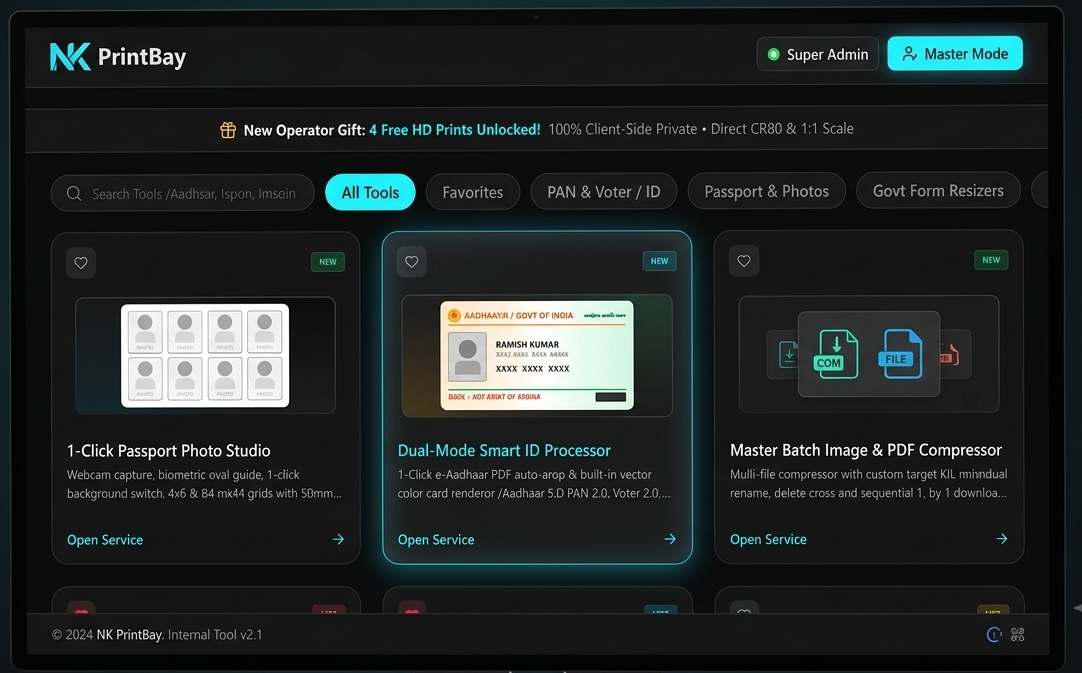Screen dimensions: 1082x673
Task: Click the blue FILE document icon
Action: [899, 353]
